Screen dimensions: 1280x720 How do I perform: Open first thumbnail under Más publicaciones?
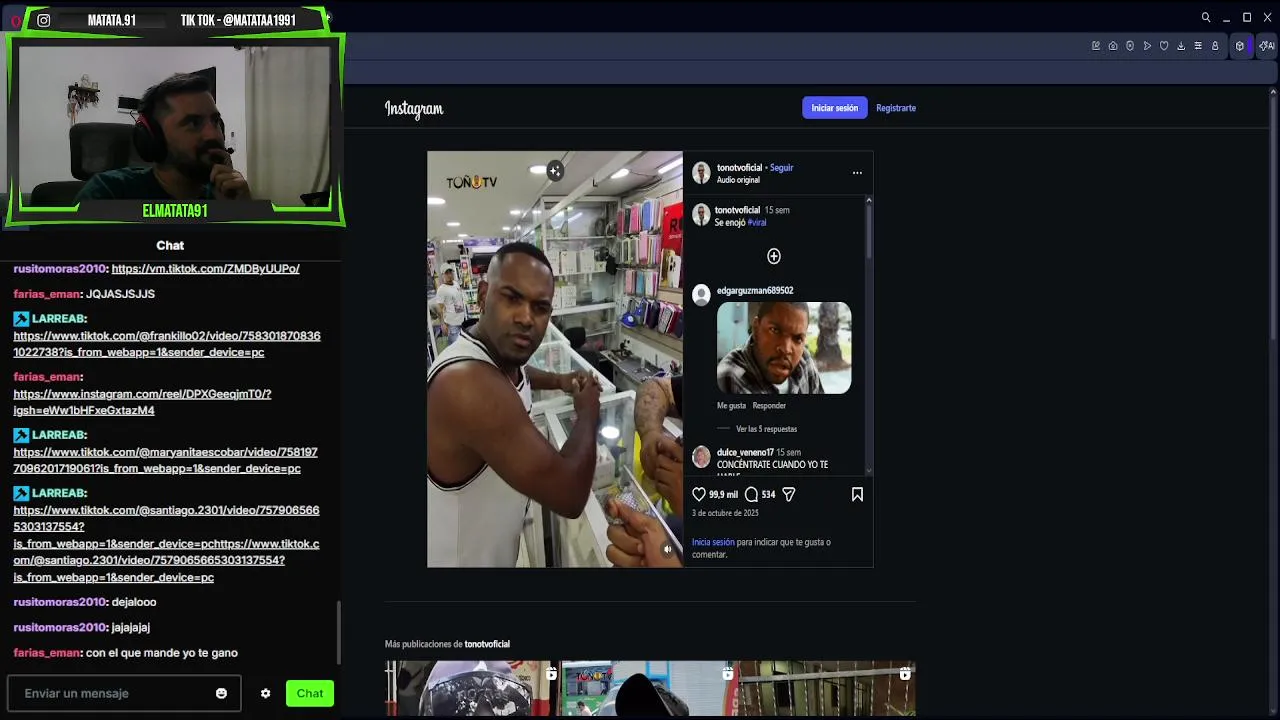tap(472, 688)
